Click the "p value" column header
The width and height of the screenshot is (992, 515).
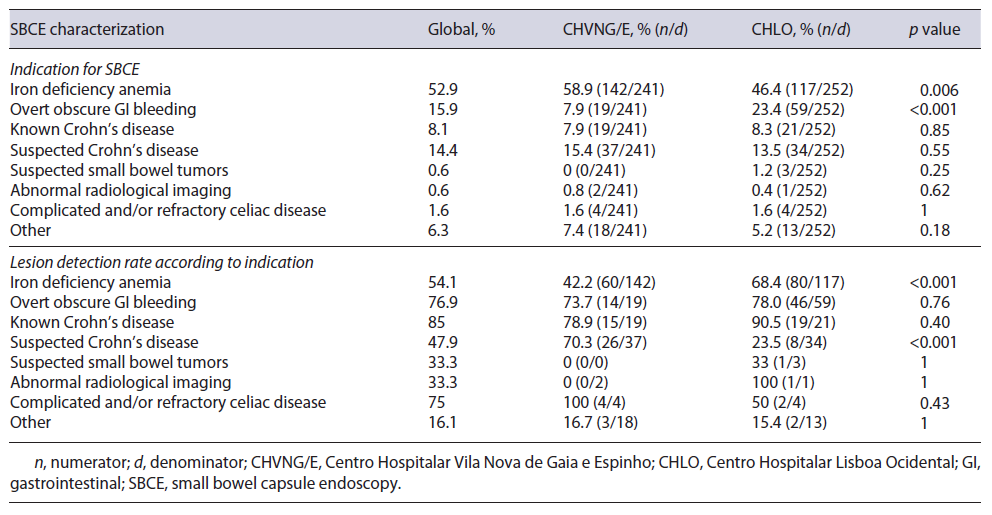(934, 29)
